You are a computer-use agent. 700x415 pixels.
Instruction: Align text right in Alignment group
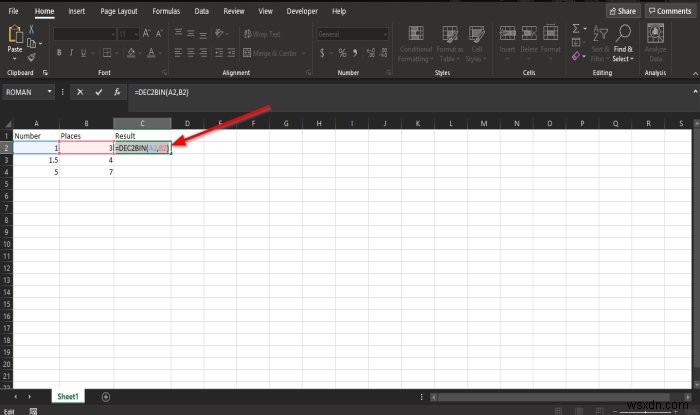[x=203, y=53]
